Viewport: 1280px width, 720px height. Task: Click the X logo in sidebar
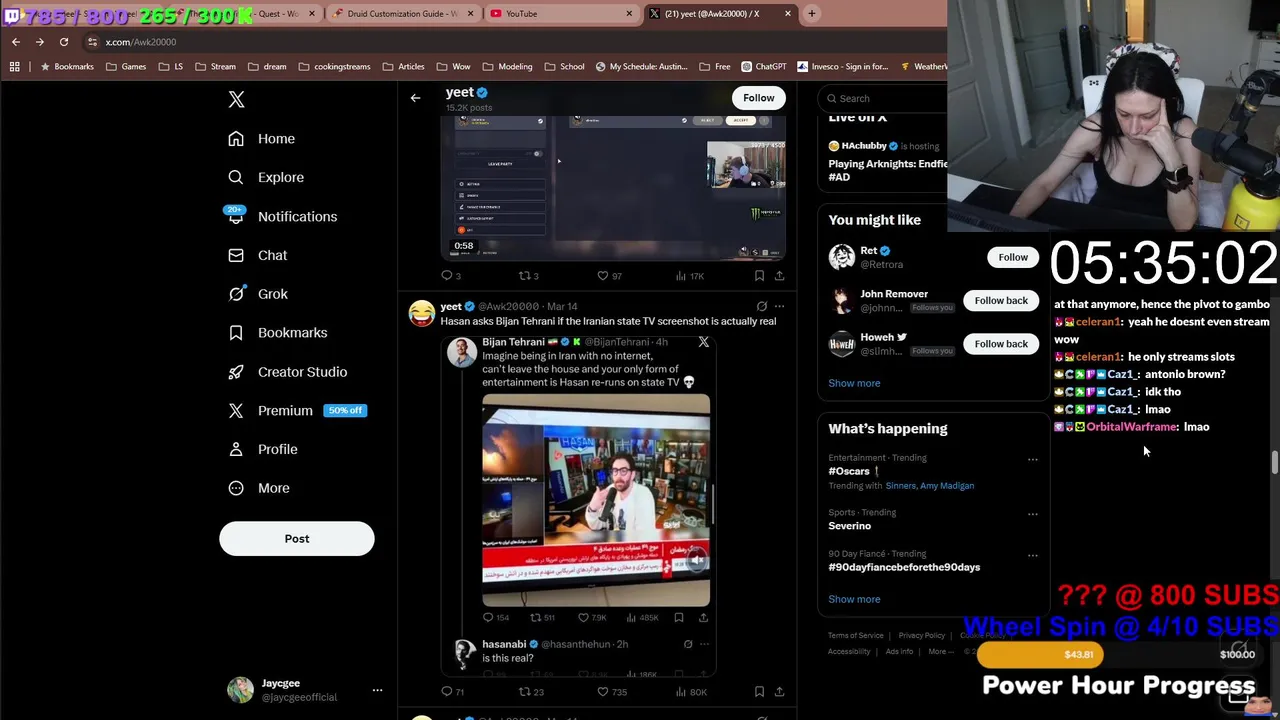[x=236, y=99]
